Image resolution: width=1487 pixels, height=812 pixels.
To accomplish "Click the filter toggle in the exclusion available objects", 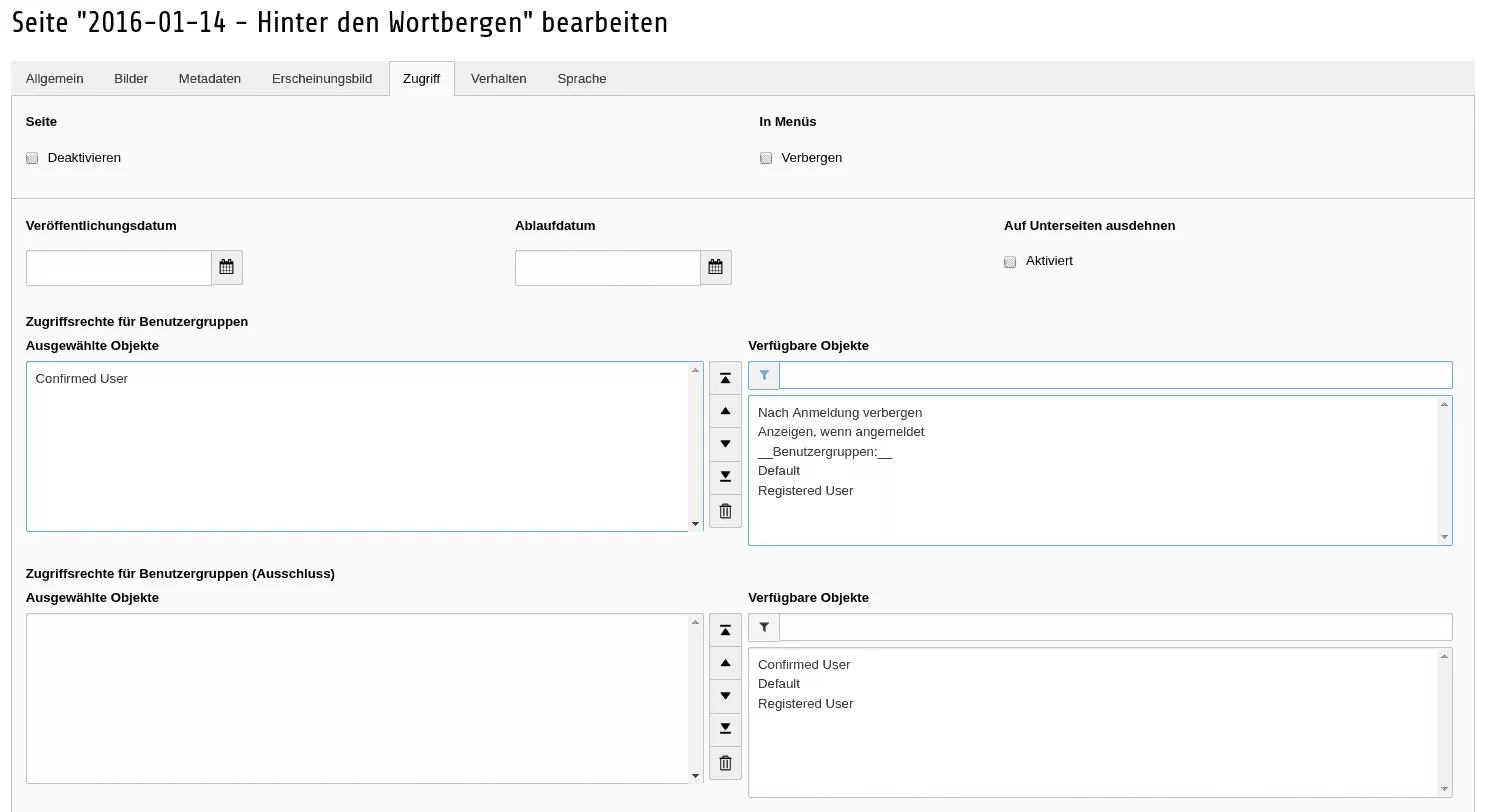I will pos(763,626).
